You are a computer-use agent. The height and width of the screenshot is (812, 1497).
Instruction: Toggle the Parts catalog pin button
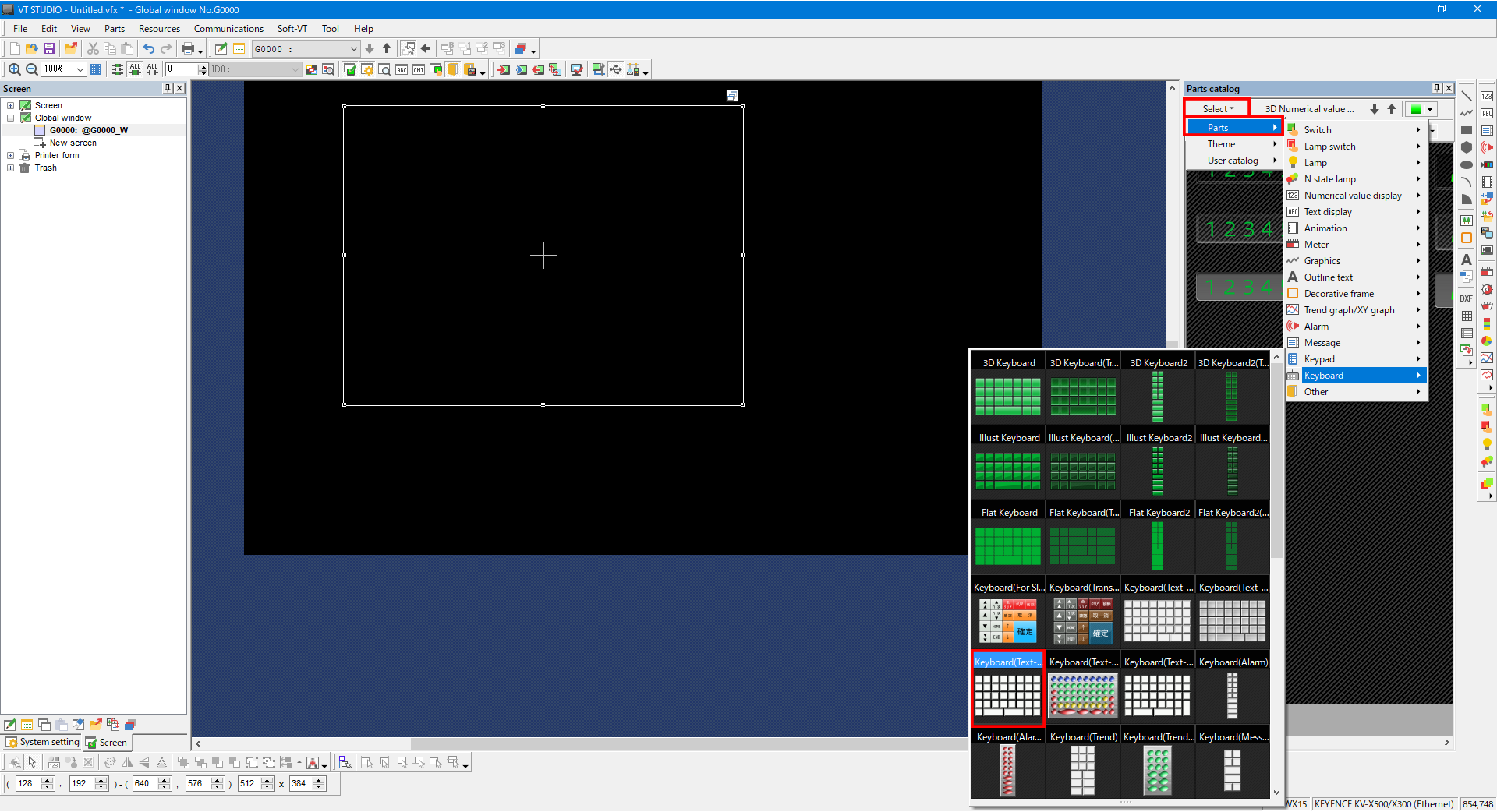pos(1436,88)
